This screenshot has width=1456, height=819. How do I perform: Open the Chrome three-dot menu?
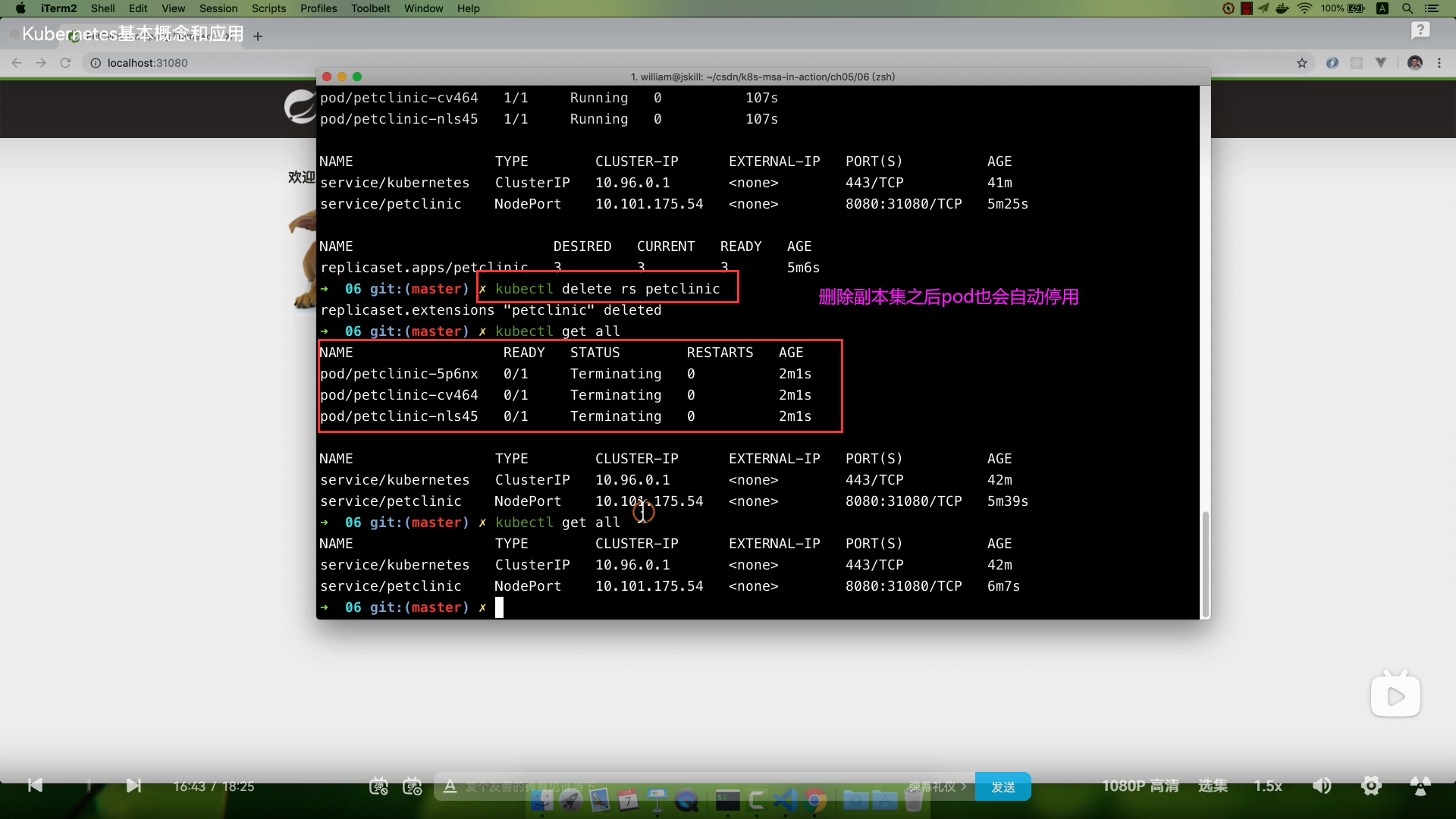1439,63
